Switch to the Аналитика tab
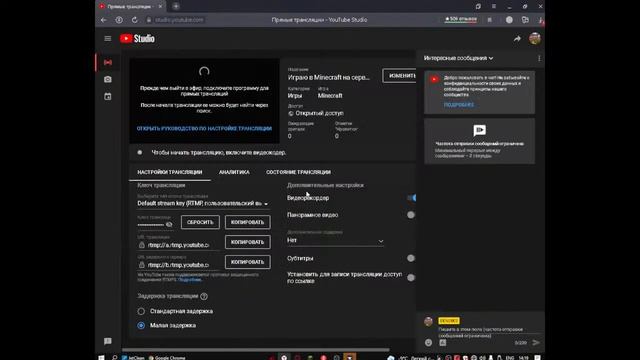Image resolution: width=640 pixels, height=360 pixels. (x=234, y=172)
